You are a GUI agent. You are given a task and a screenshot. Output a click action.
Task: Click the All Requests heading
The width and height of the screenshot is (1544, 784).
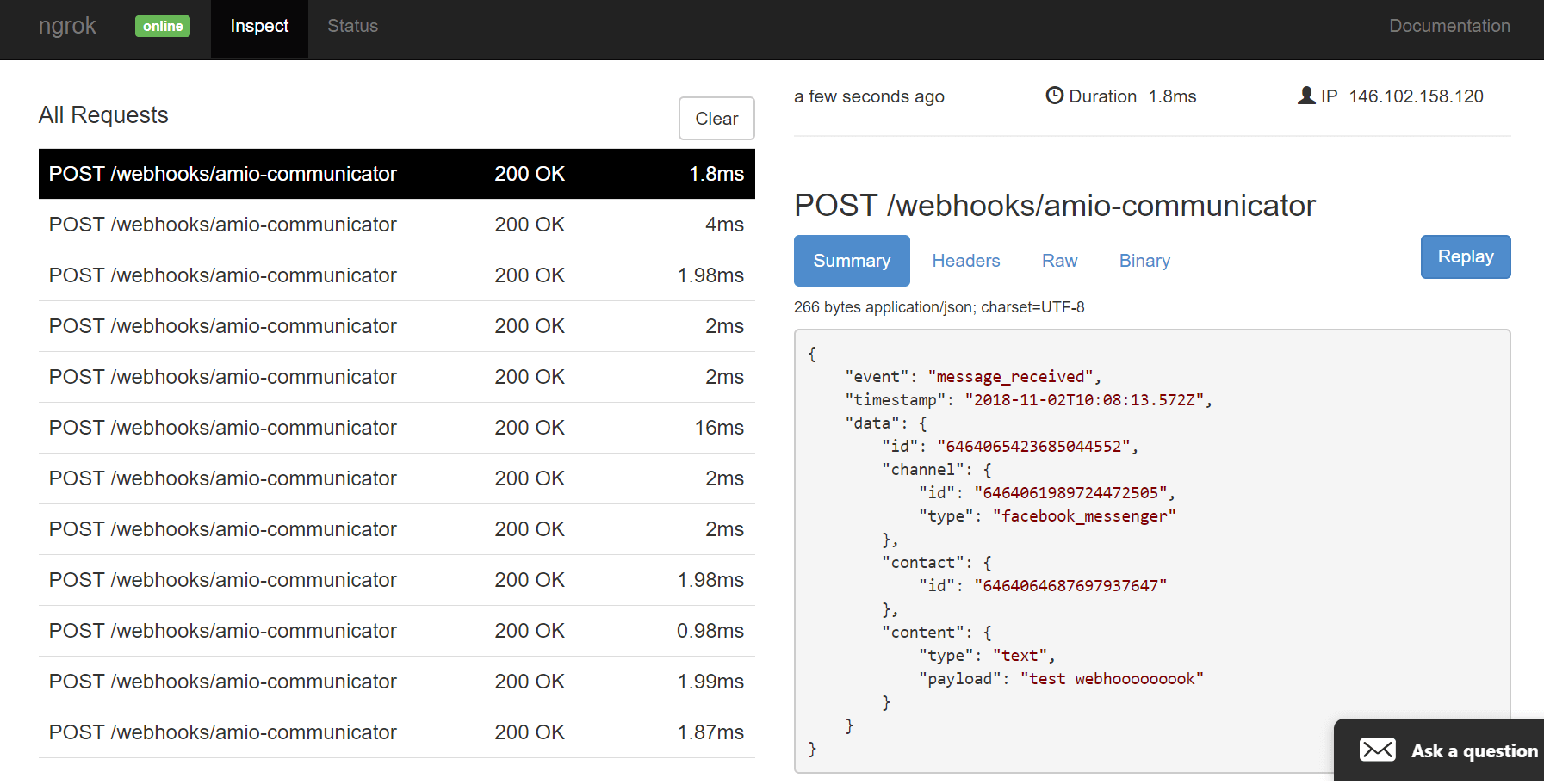[103, 115]
